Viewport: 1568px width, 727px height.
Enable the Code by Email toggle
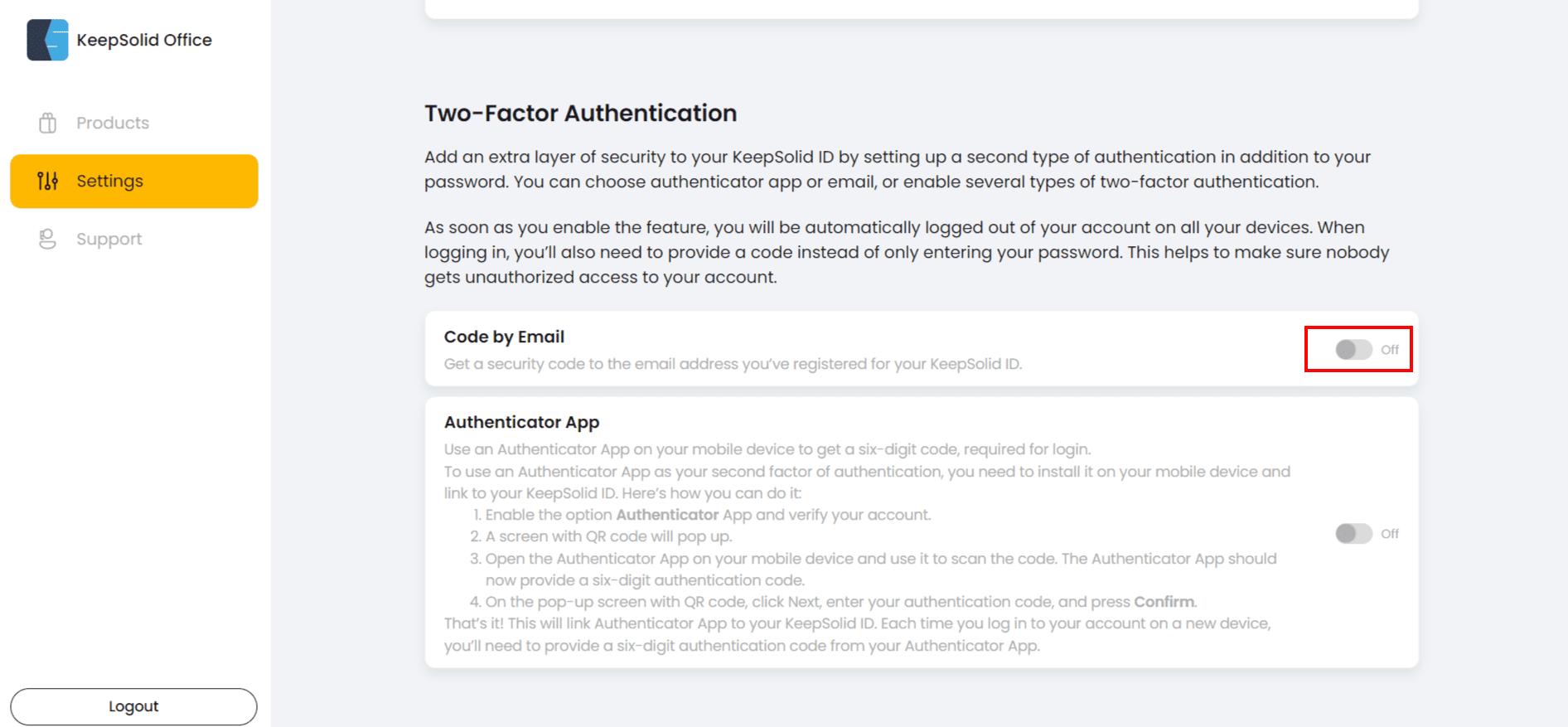pyautogui.click(x=1353, y=350)
